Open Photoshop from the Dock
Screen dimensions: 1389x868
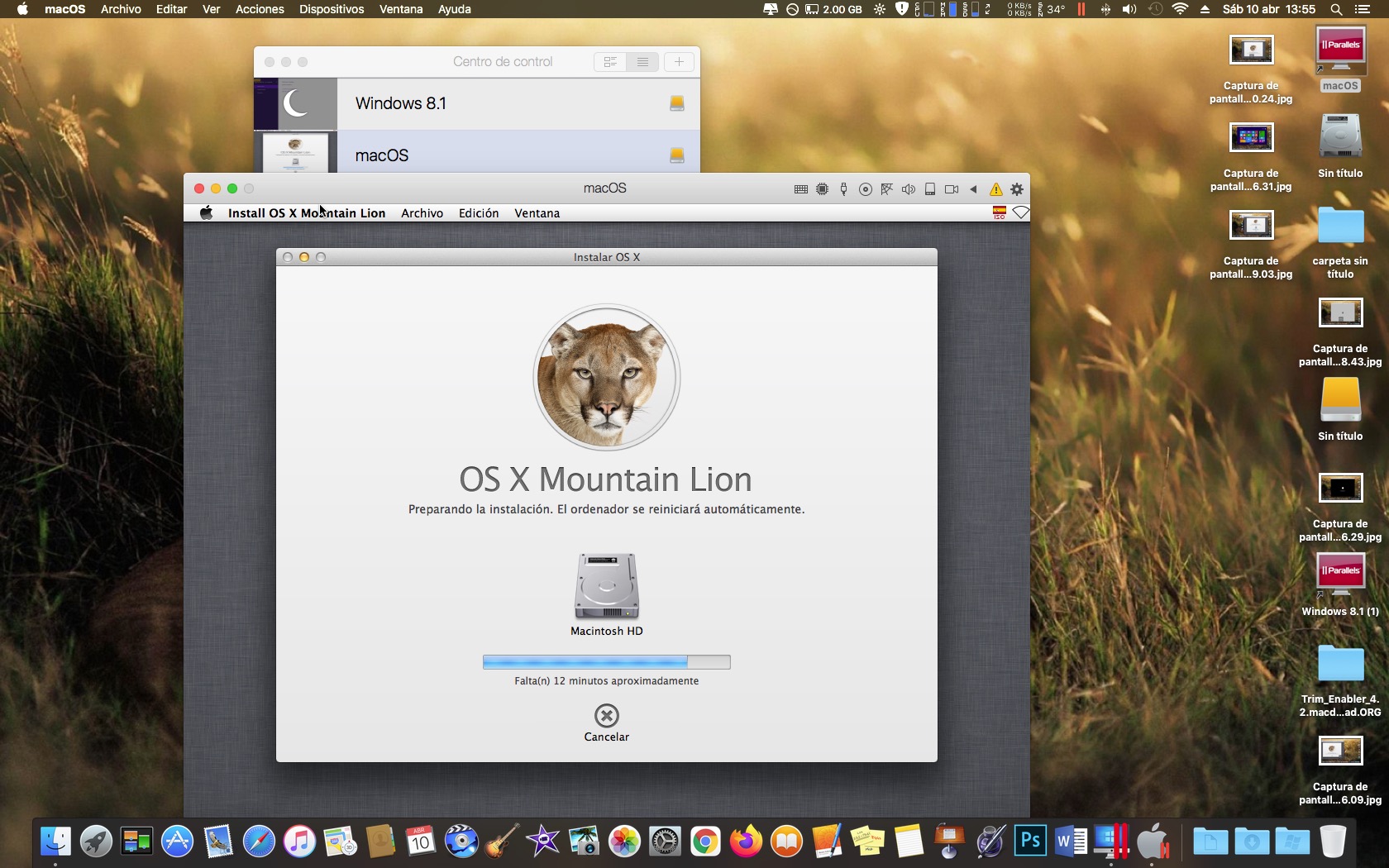pyautogui.click(x=1030, y=842)
